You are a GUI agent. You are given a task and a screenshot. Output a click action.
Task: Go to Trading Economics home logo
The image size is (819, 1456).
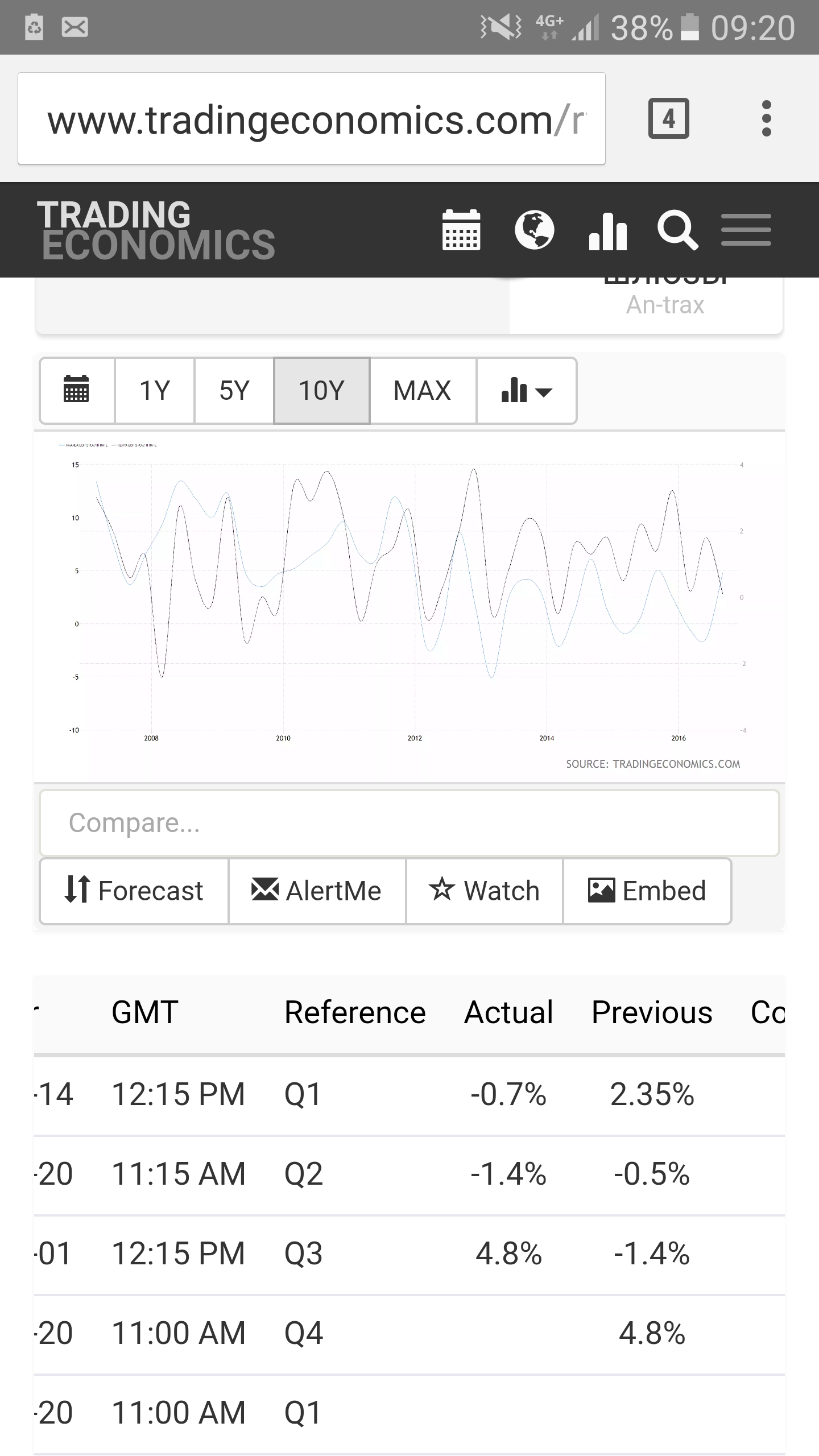tap(156, 230)
